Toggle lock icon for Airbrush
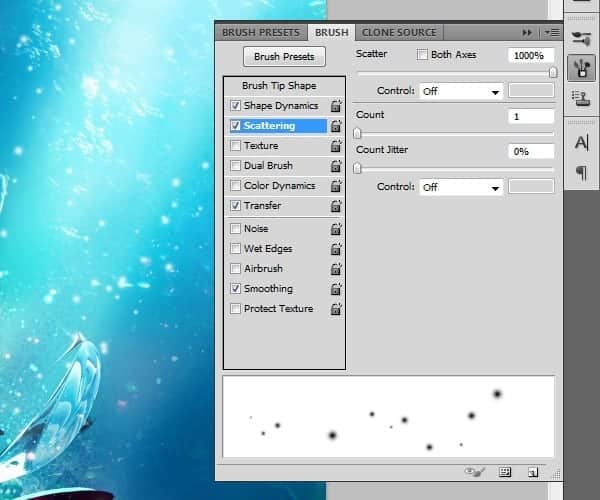Screen dimensions: 600x500 336,269
